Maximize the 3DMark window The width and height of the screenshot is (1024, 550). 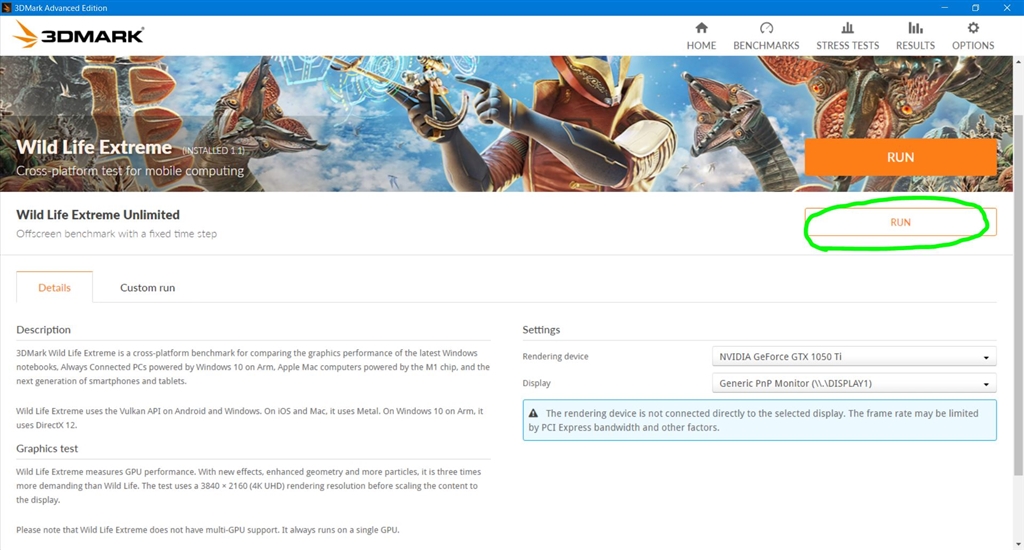pos(975,8)
